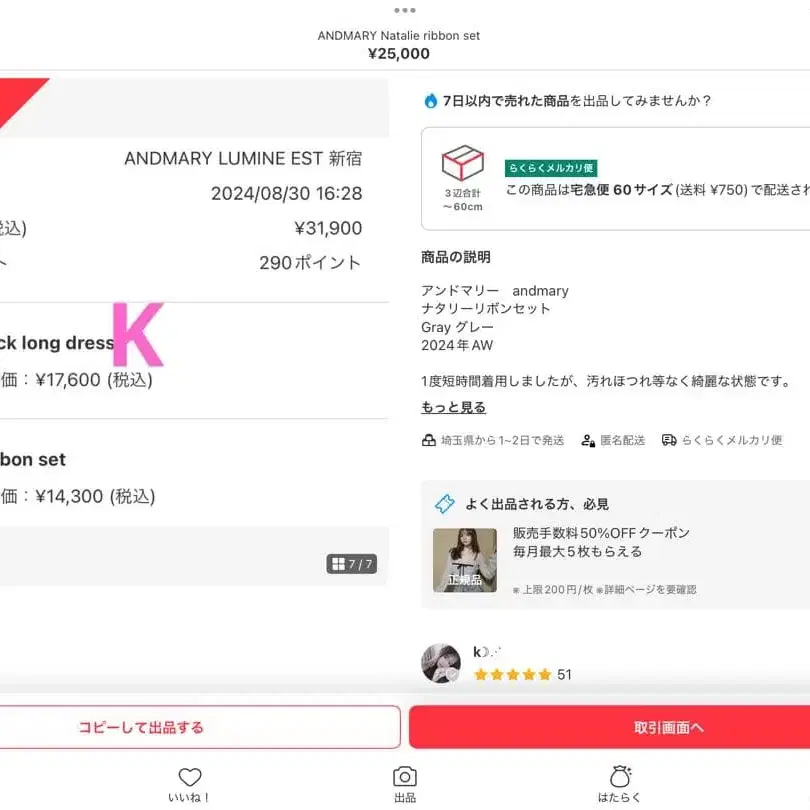Screen dimensions: 810x810
Task: Click the seller's five-star rating
Action: [513, 675]
